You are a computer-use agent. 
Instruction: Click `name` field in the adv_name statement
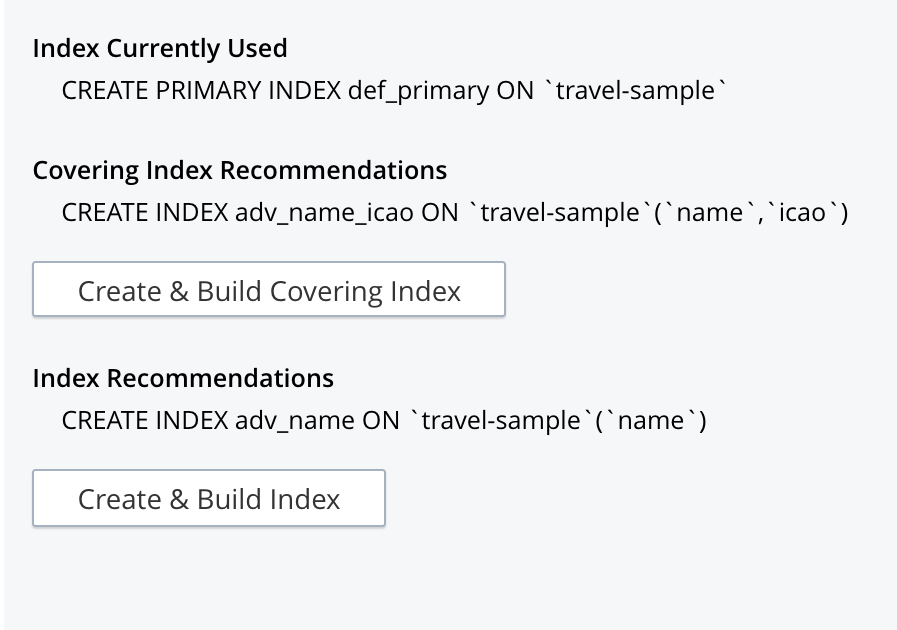tap(651, 420)
